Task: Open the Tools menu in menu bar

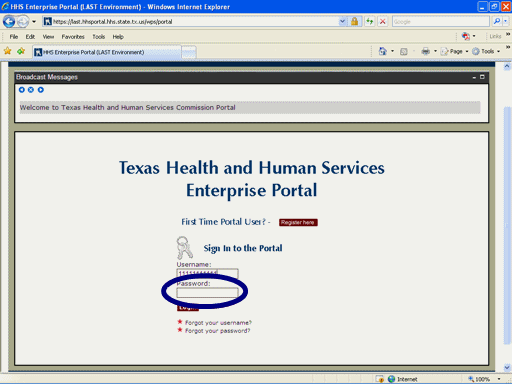Action: [99, 37]
